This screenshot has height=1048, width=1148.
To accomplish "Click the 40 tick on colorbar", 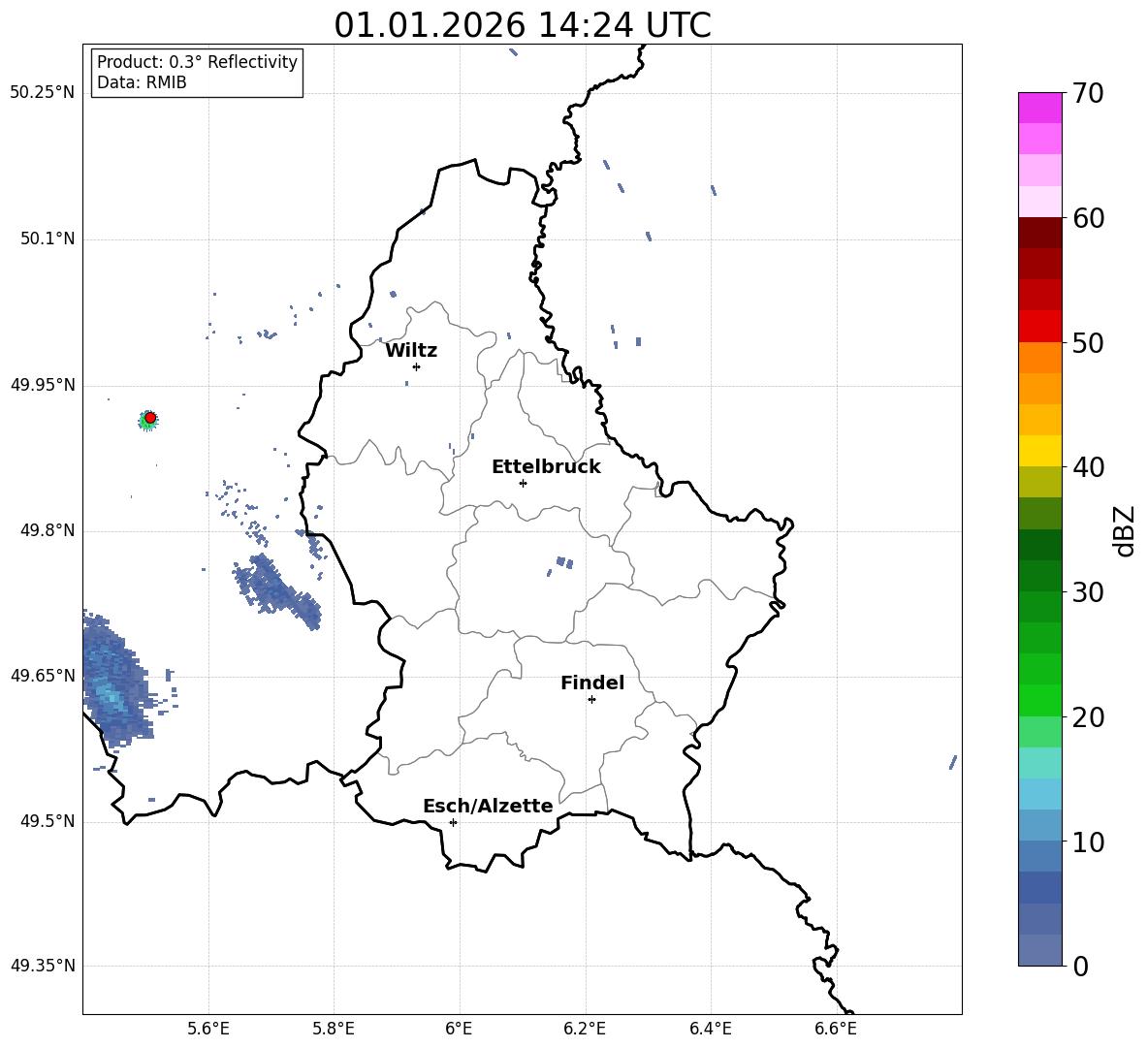I will coord(1088,467).
